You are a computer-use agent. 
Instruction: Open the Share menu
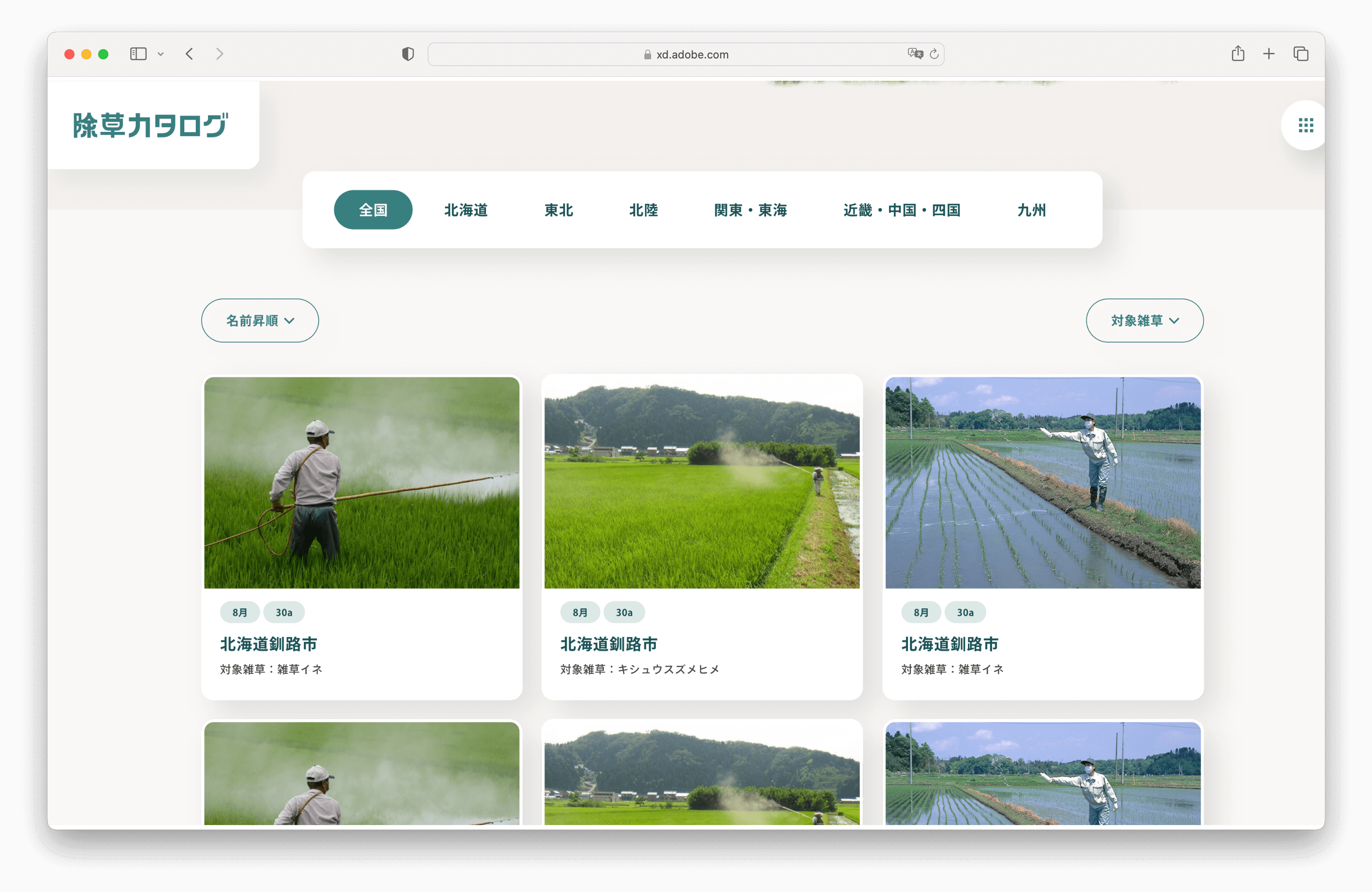(x=1238, y=54)
